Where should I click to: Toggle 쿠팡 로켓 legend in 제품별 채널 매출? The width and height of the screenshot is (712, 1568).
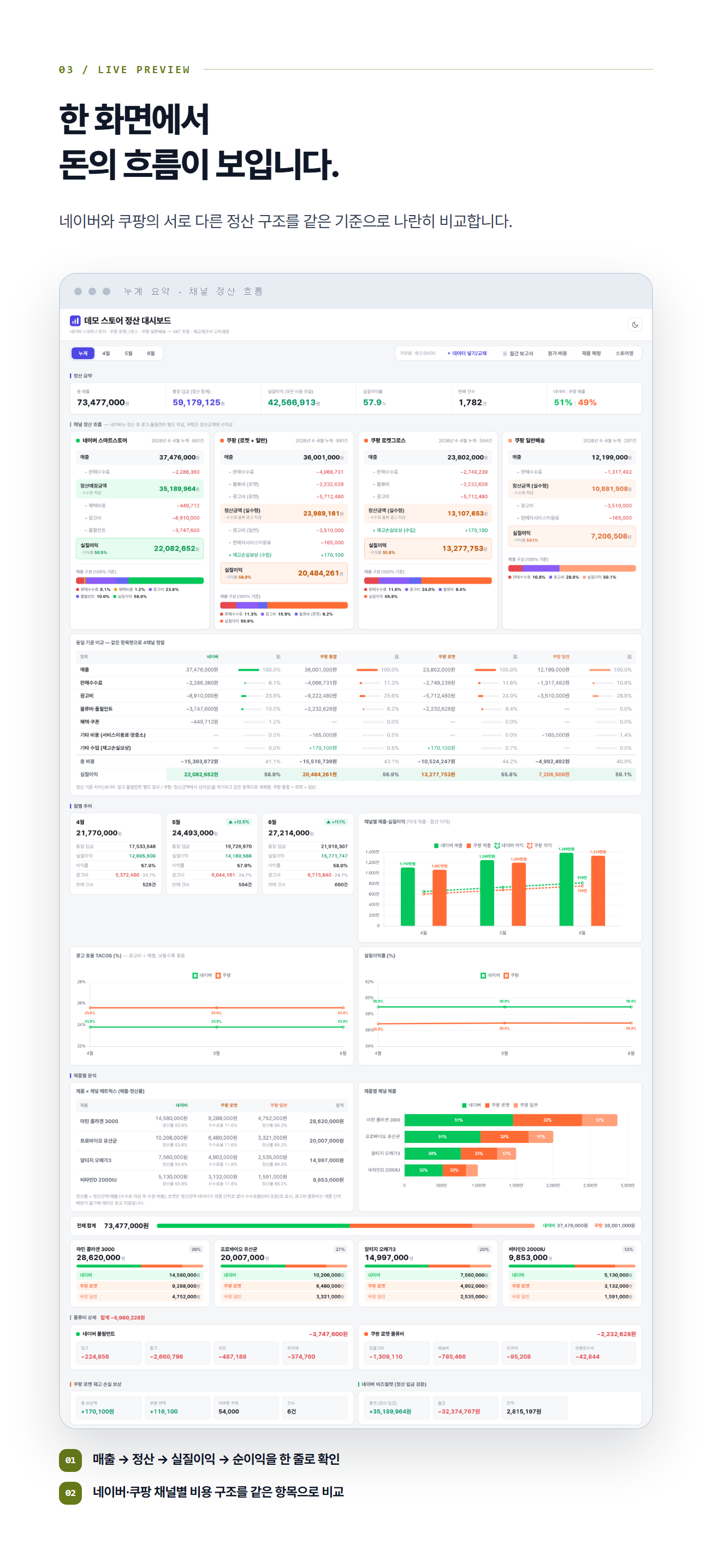pos(497,1105)
